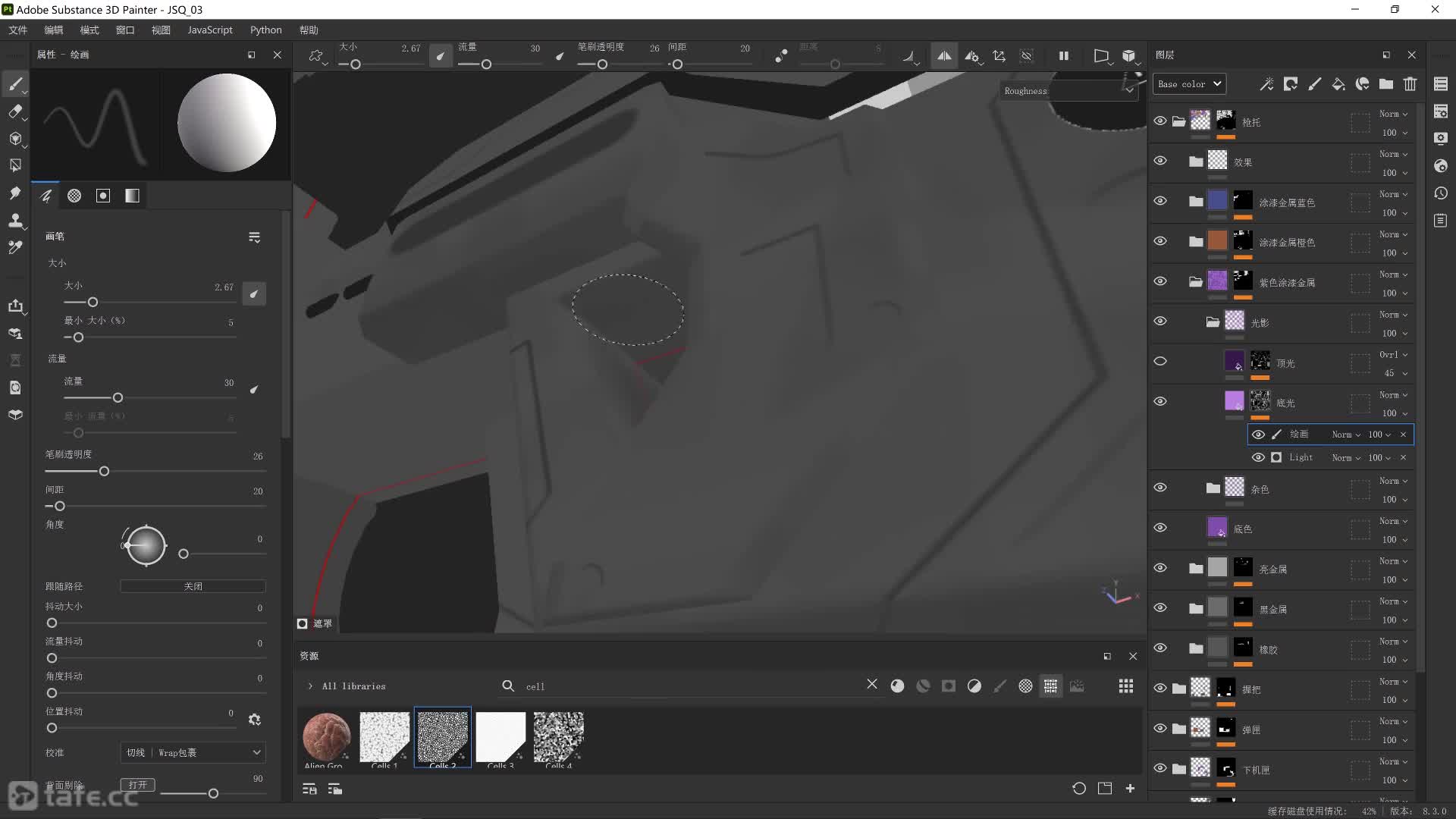The width and height of the screenshot is (1456, 819).
Task: Click the 间距 slider in properties panel
Action: point(155,506)
